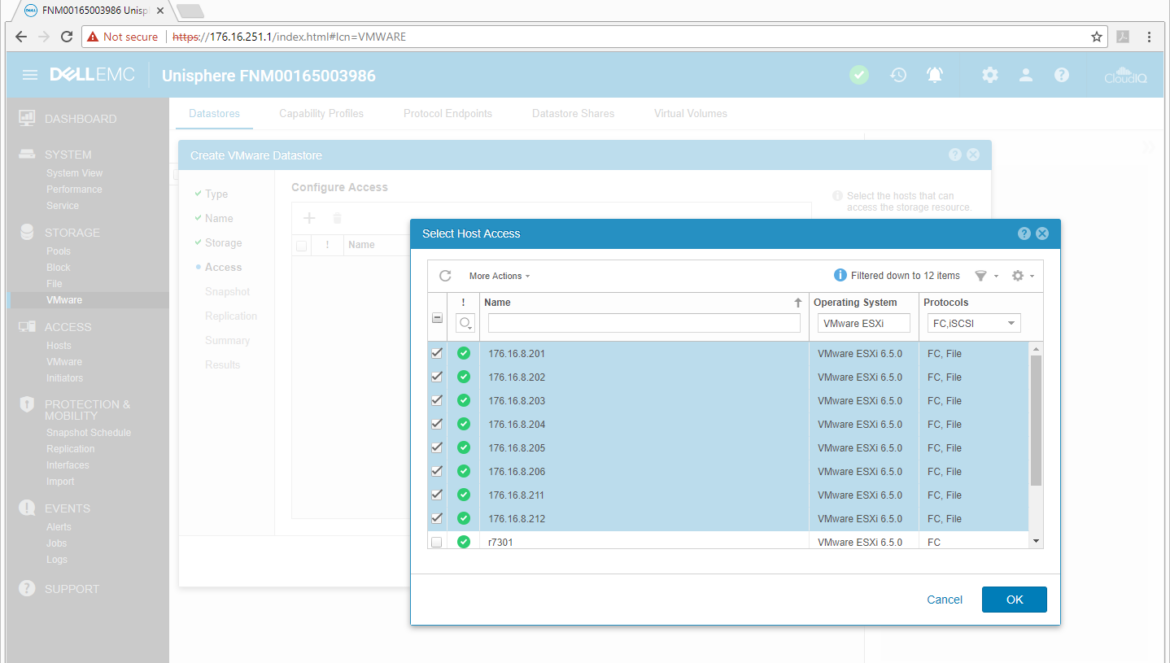1170x663 pixels.
Task: Switch to the Datastore Shares tab
Action: click(x=573, y=113)
